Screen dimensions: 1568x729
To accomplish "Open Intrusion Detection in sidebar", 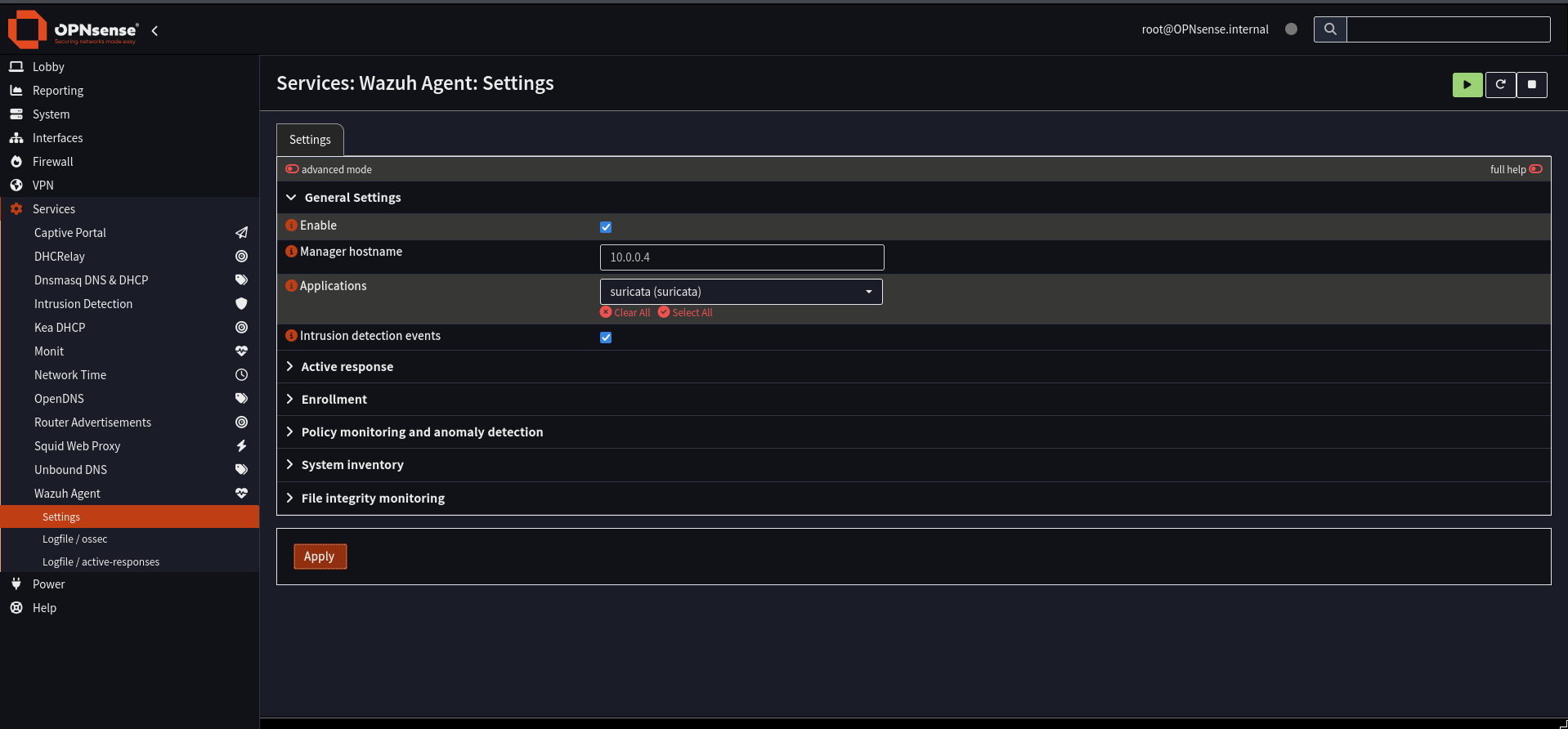I will 83,304.
